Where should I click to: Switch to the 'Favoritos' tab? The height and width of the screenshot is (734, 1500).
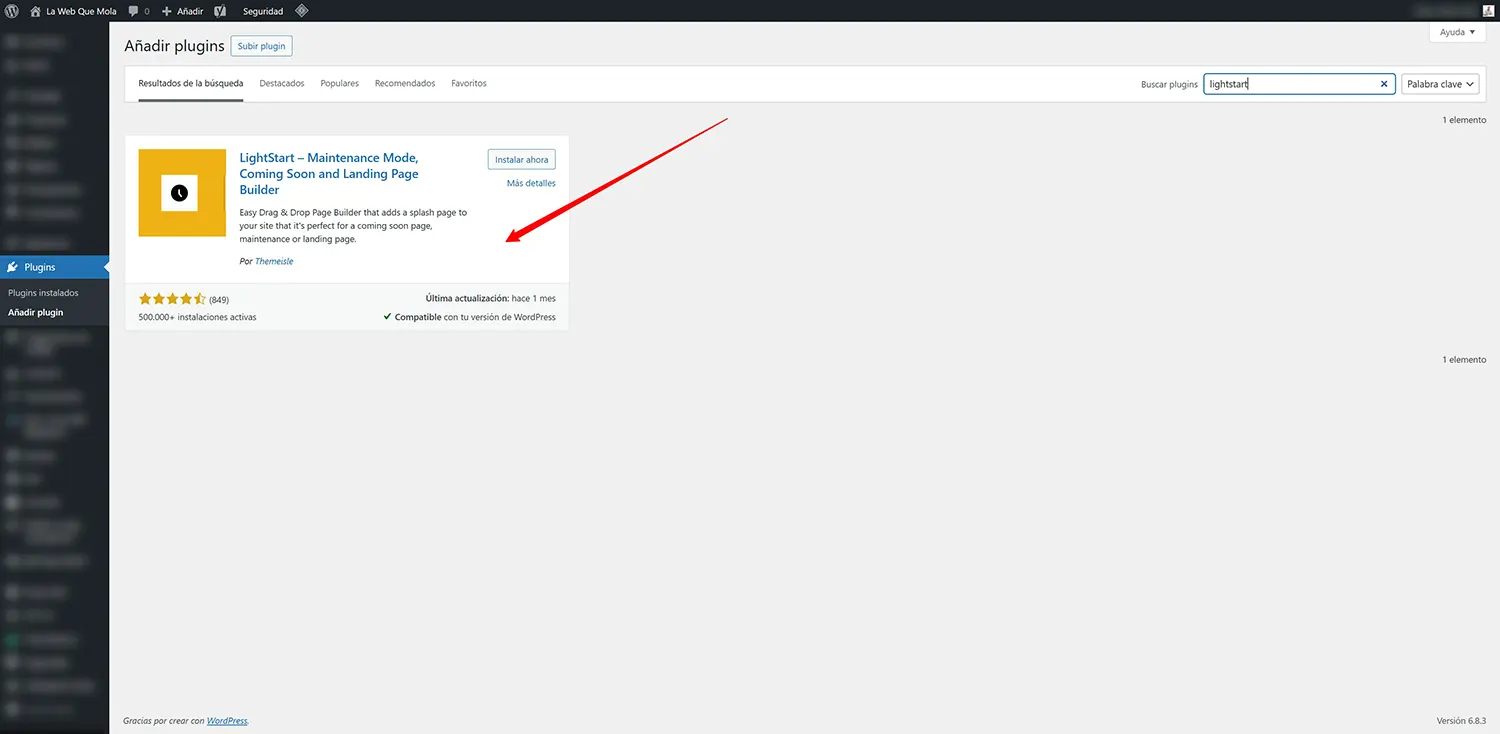[468, 83]
